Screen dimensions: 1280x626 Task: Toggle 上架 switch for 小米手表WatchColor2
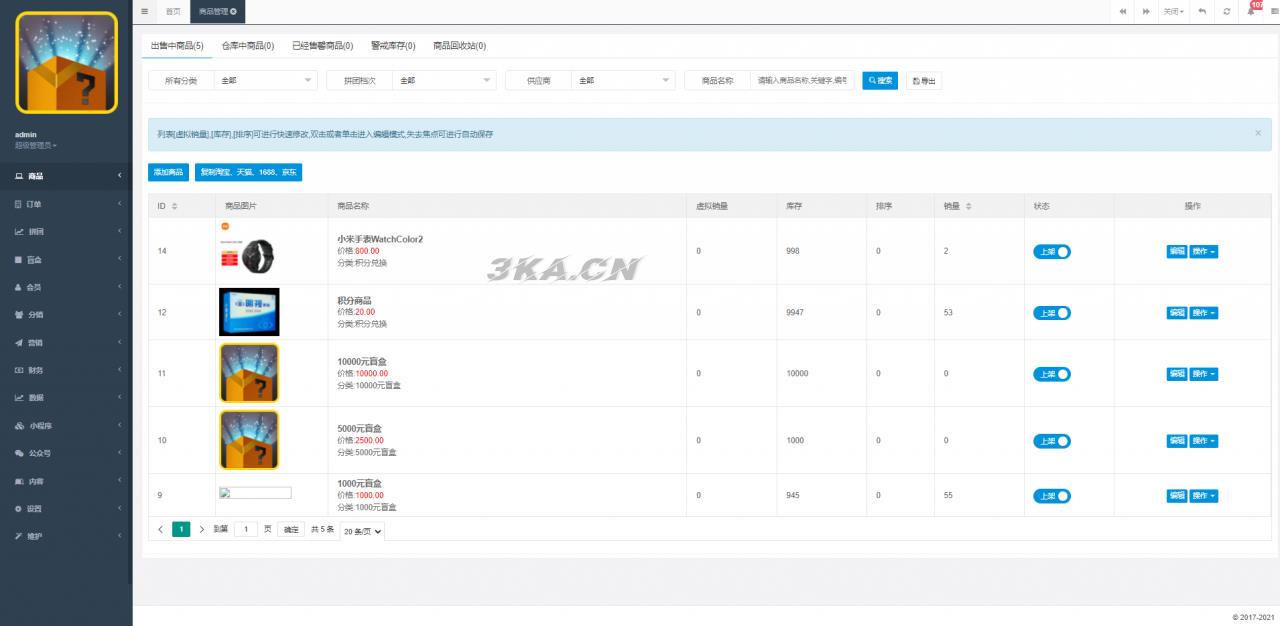pos(1051,252)
